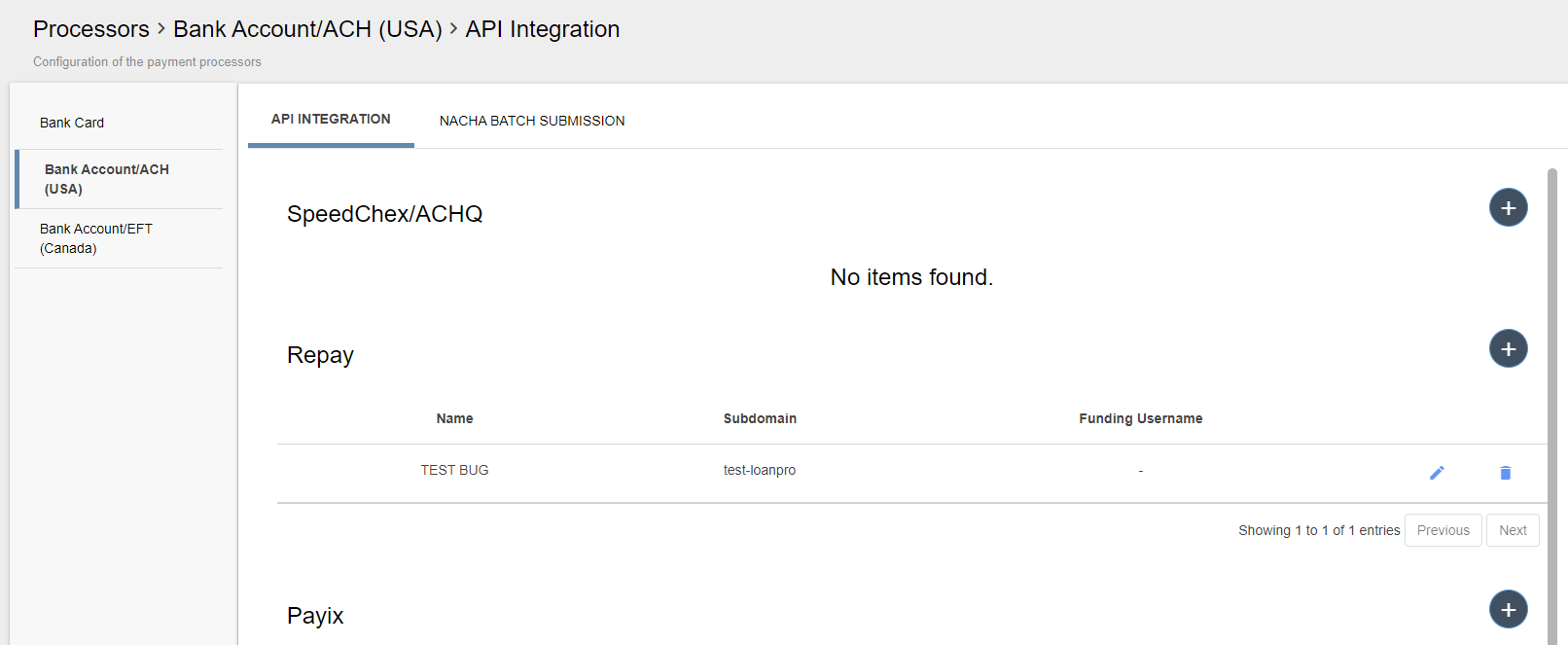Click the Repay section heading
This screenshot has height=645, width=1568.
click(x=320, y=355)
